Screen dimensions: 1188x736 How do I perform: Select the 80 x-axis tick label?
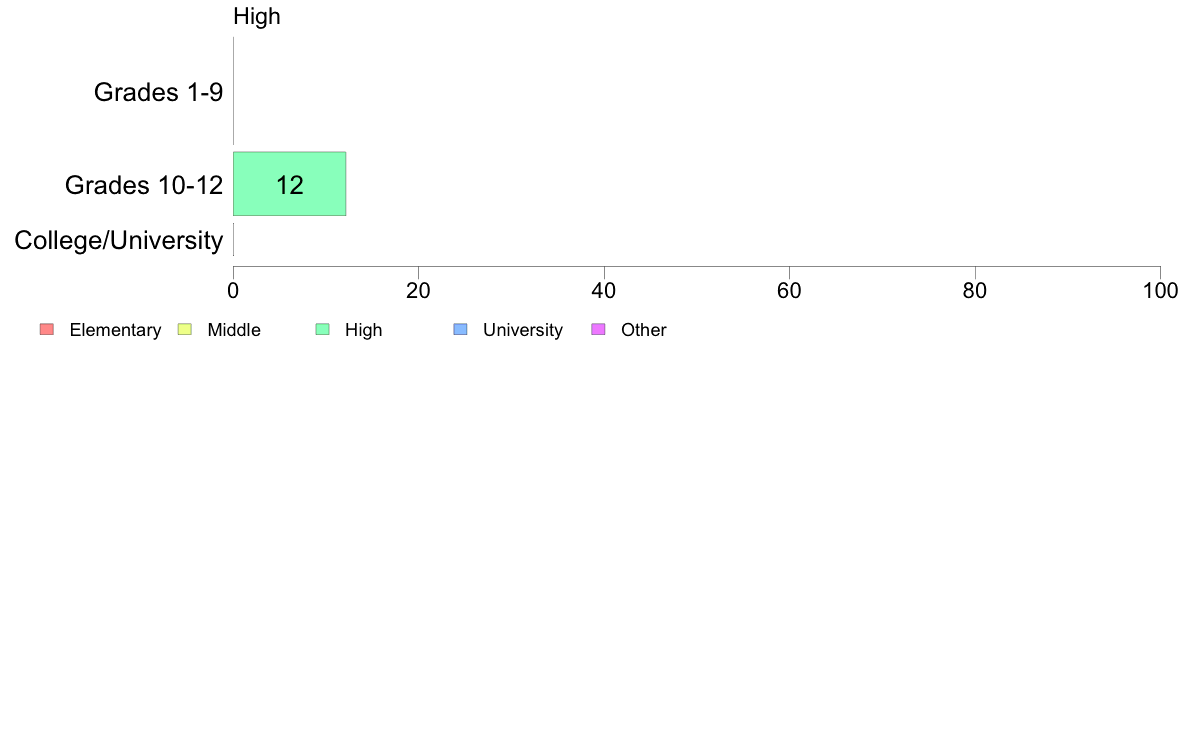click(x=975, y=291)
